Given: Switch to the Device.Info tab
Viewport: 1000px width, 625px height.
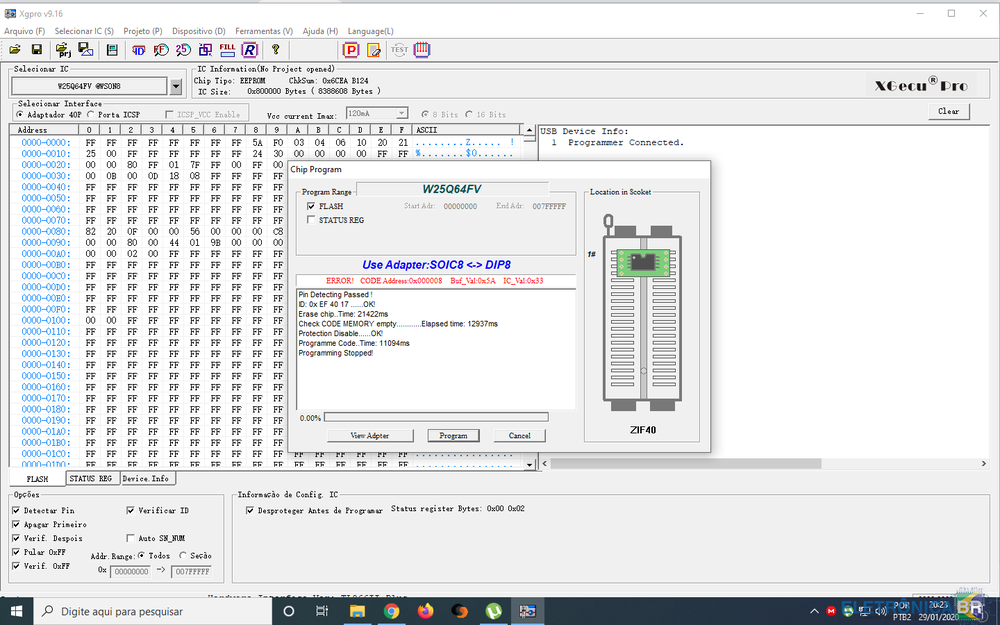Looking at the screenshot, I should pos(145,479).
